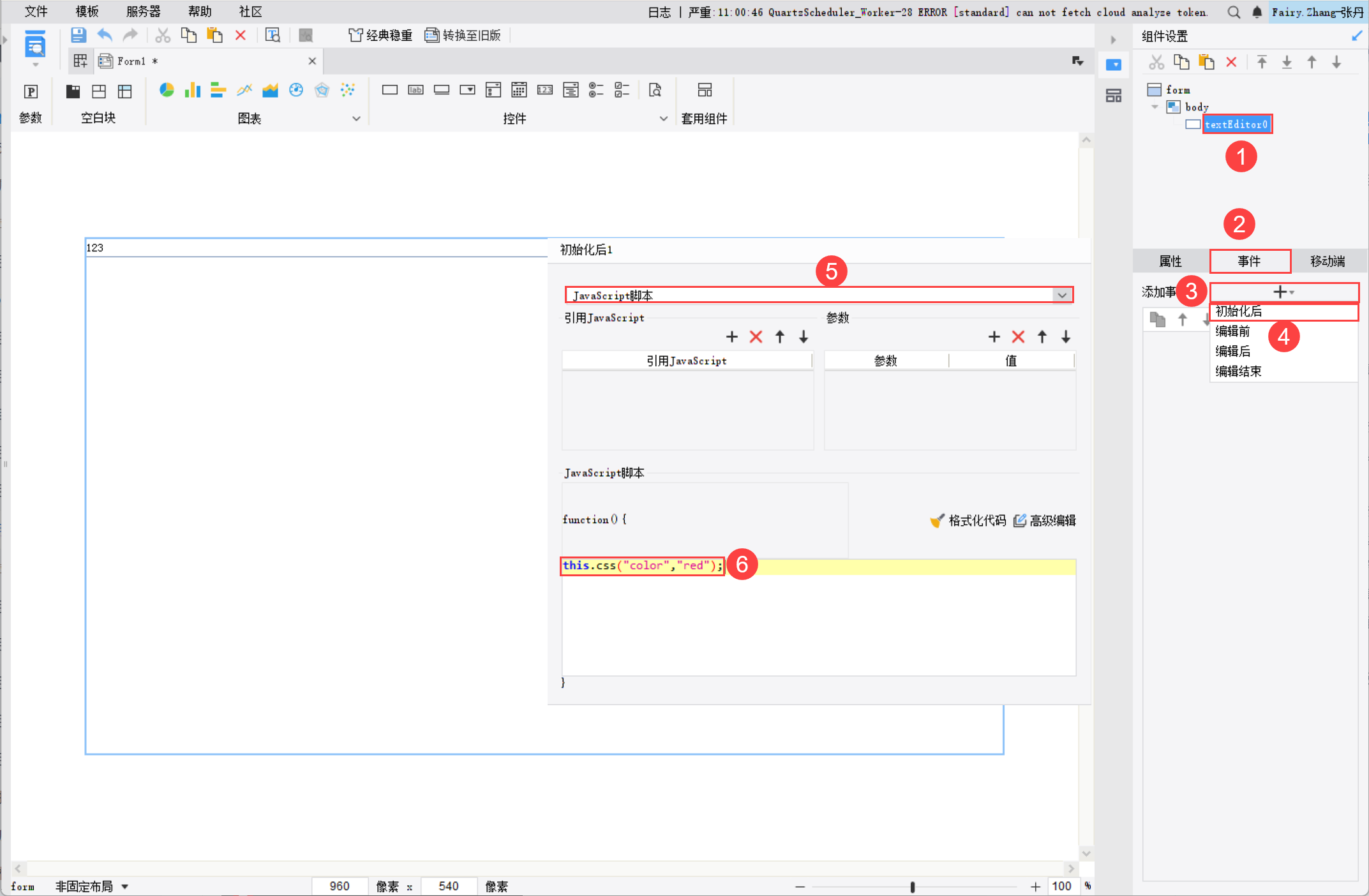The width and height of the screenshot is (1369, 896).
Task: Open the Server menu
Action: [143, 11]
